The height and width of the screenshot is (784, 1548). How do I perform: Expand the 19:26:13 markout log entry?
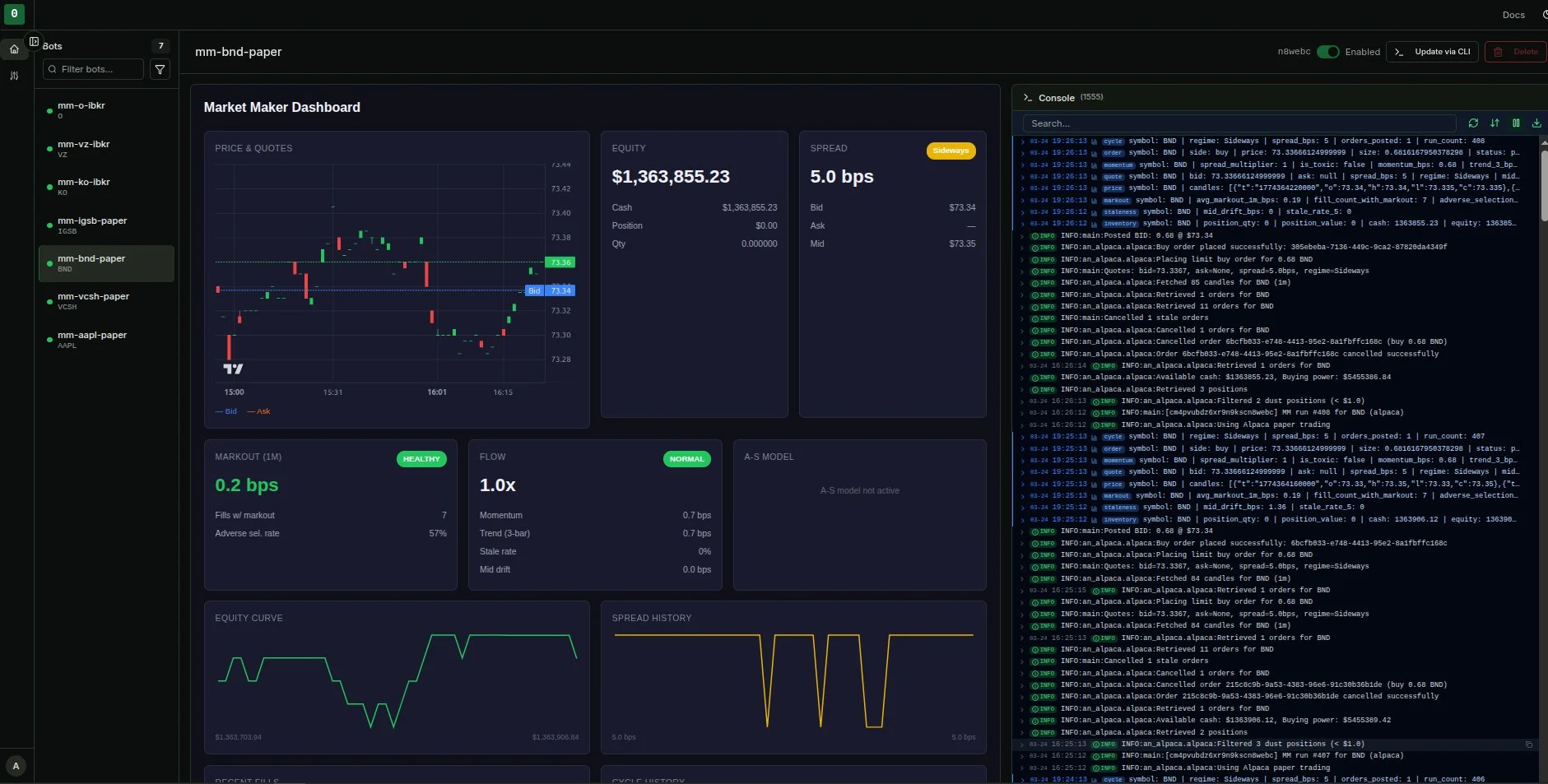1022,200
